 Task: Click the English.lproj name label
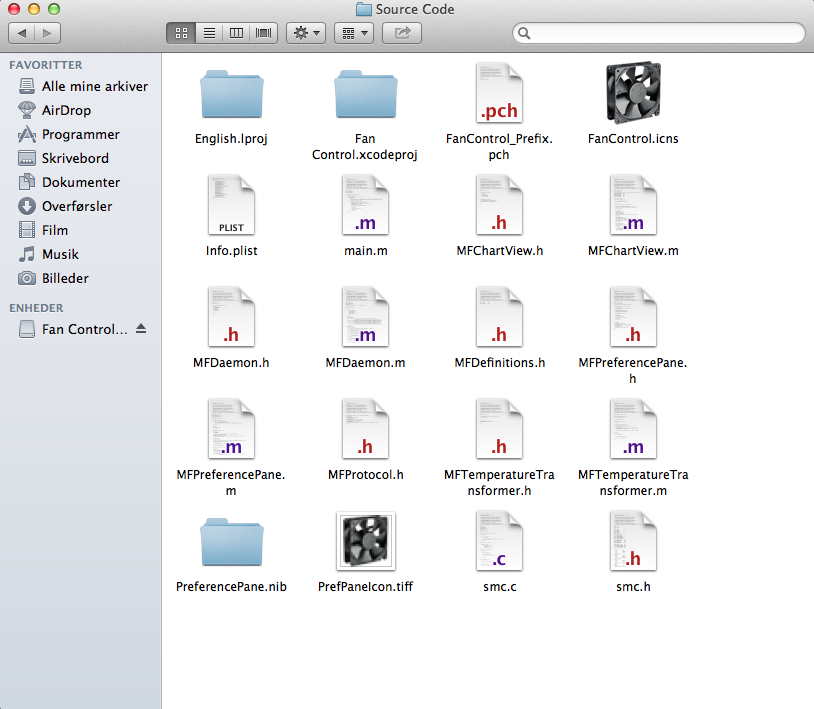[232, 139]
